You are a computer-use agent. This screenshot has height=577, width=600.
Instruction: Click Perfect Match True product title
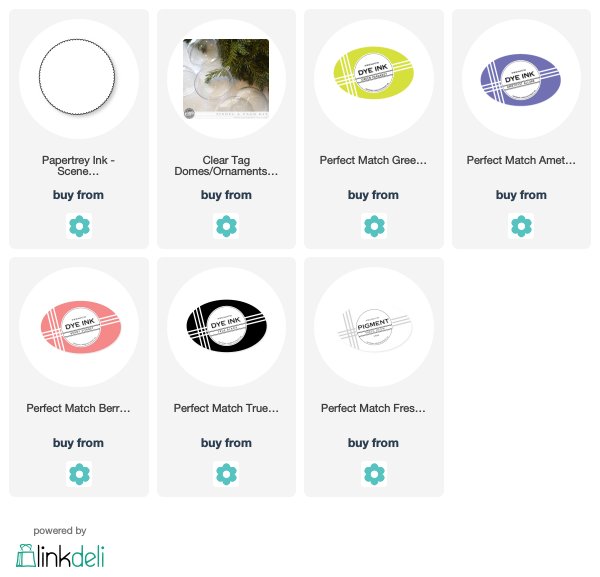click(x=226, y=408)
